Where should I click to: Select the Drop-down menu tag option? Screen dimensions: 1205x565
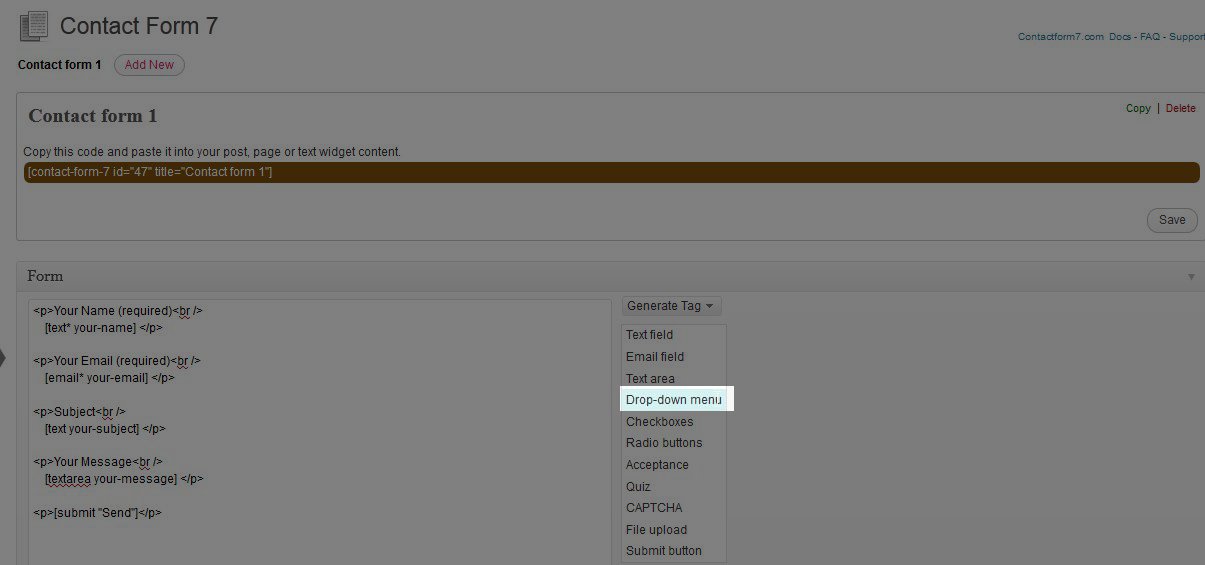tap(674, 400)
